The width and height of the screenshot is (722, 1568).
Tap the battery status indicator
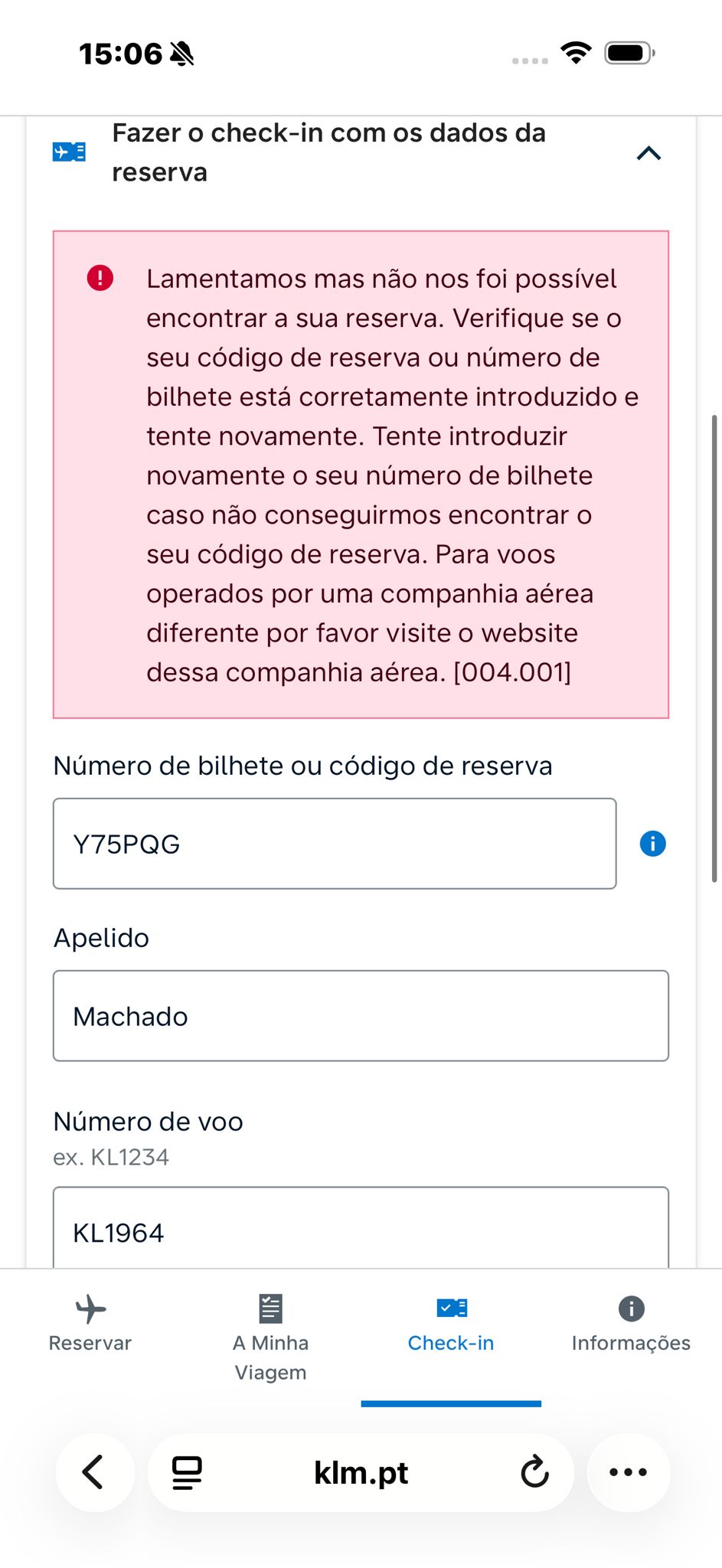pyautogui.click(x=629, y=53)
